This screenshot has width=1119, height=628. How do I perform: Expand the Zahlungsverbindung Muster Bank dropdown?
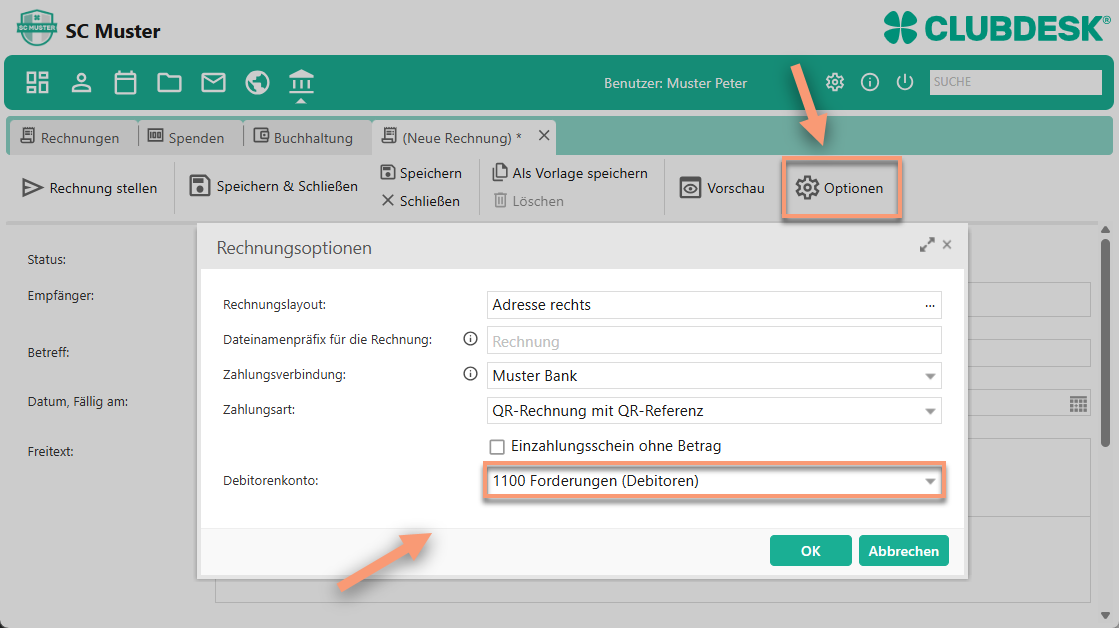(930, 376)
